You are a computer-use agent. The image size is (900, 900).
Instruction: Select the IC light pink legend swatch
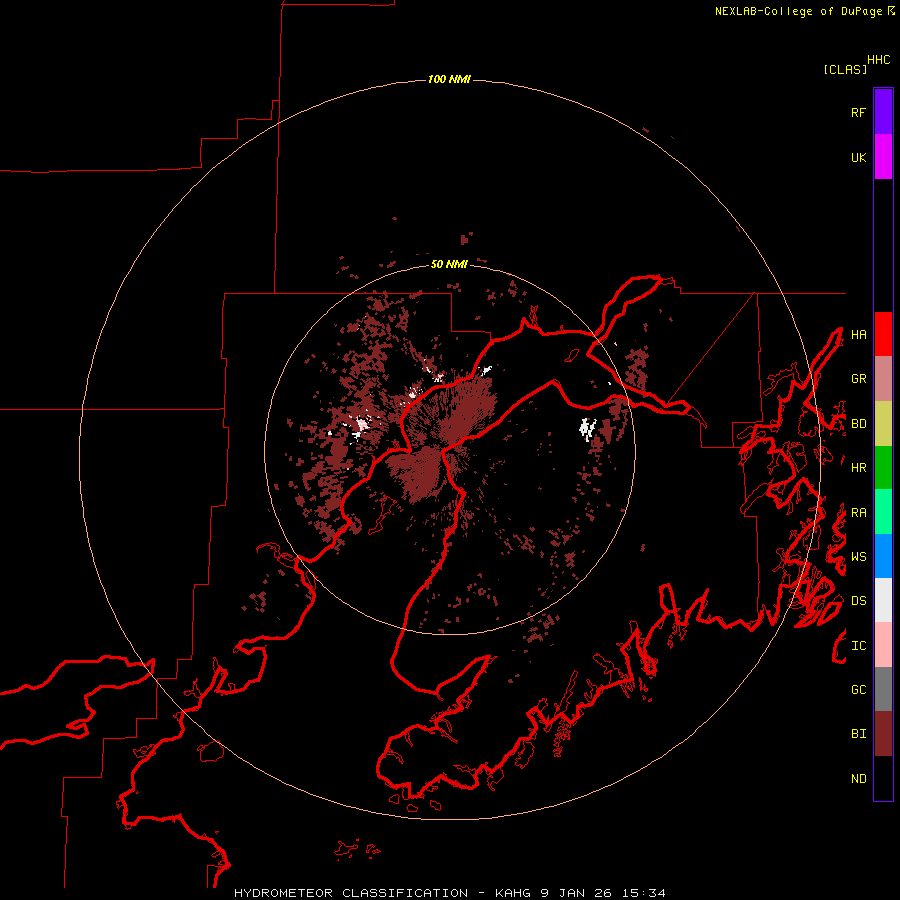[x=883, y=645]
